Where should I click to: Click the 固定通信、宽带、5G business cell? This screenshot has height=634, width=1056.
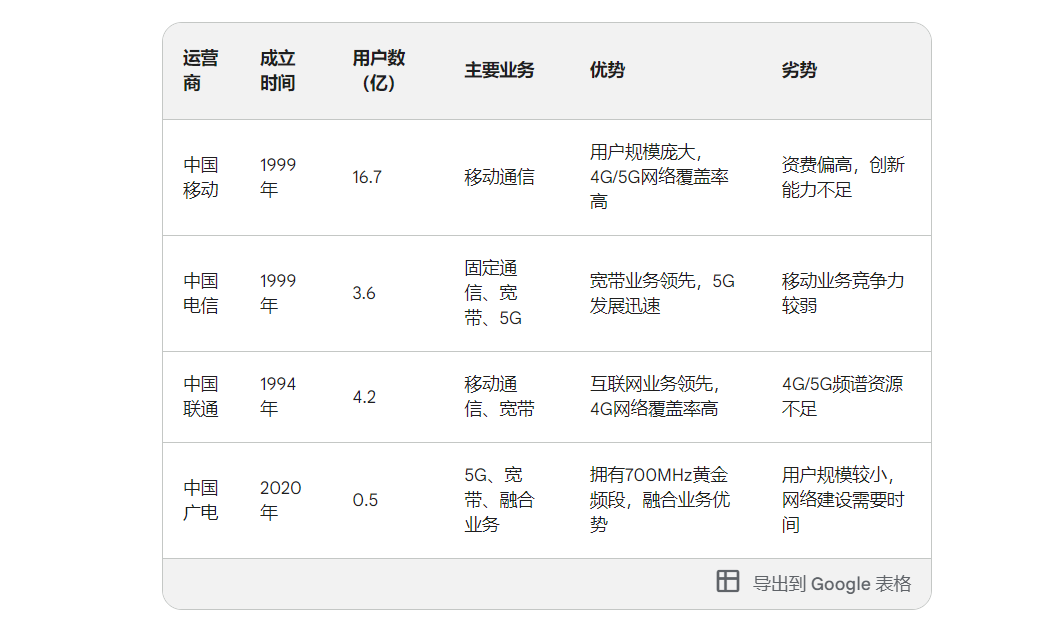[x=493, y=293]
